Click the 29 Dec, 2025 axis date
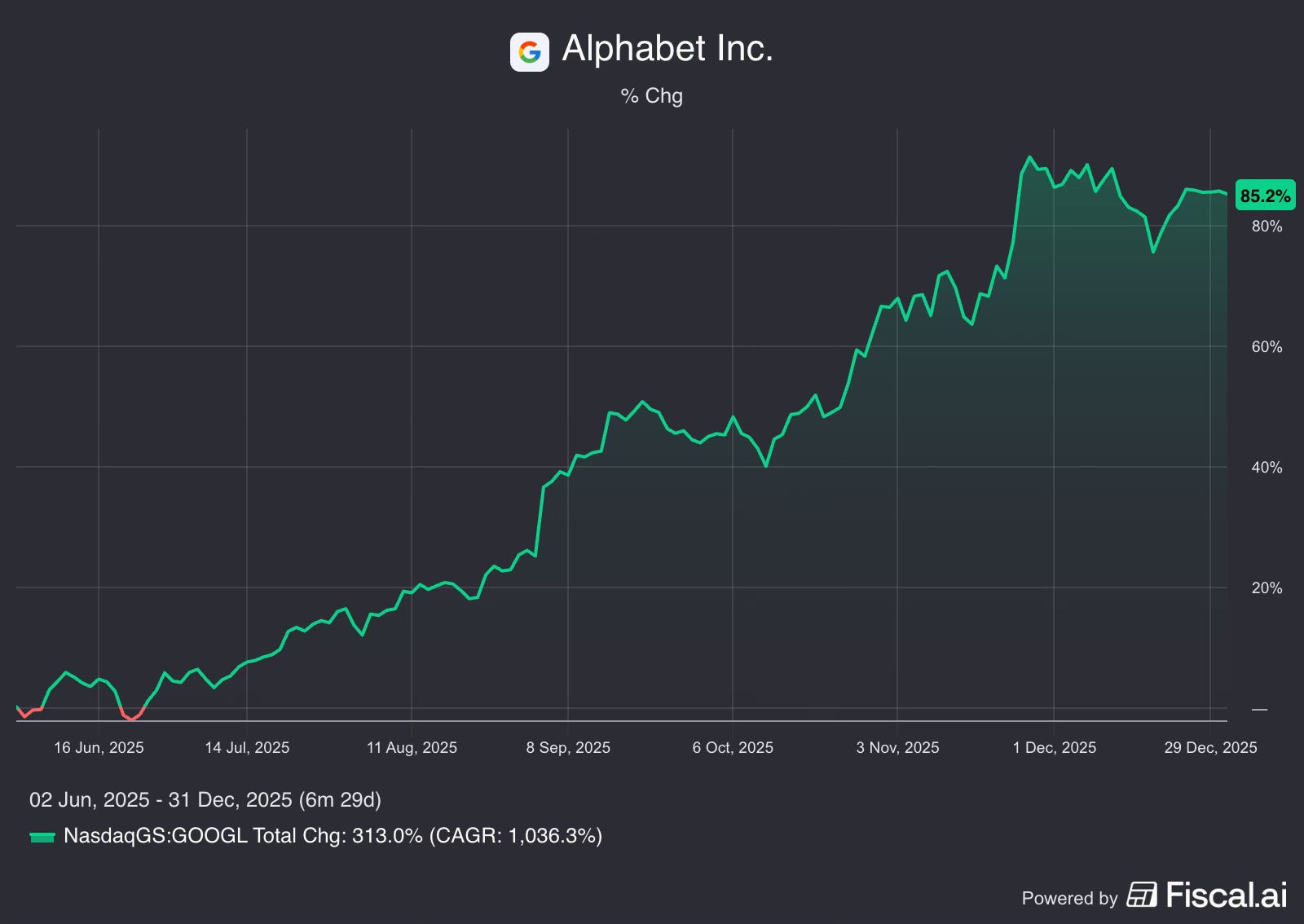Image resolution: width=1304 pixels, height=924 pixels. tap(1210, 748)
